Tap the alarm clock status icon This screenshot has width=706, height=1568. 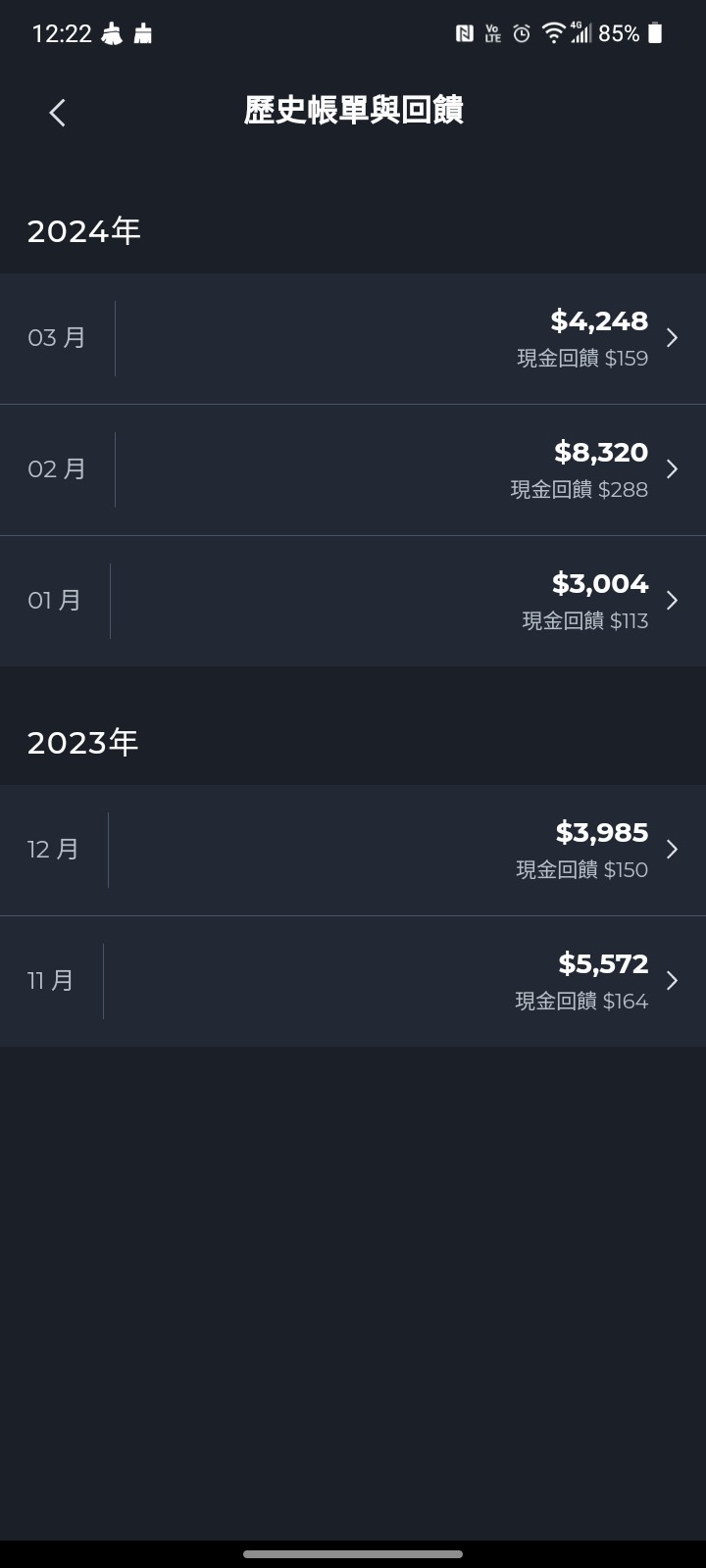(522, 34)
